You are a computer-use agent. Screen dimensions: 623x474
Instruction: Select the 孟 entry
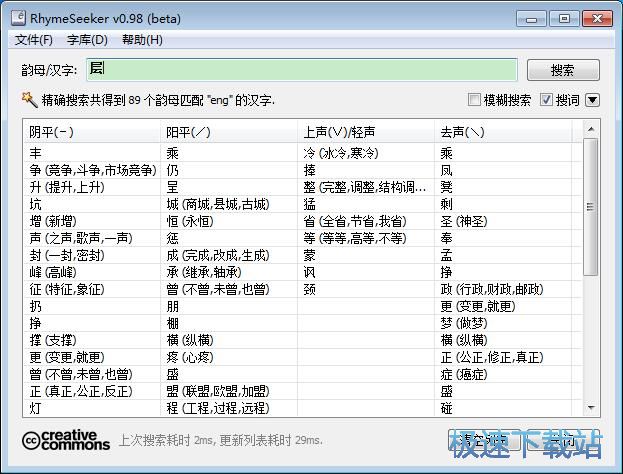(x=447, y=255)
